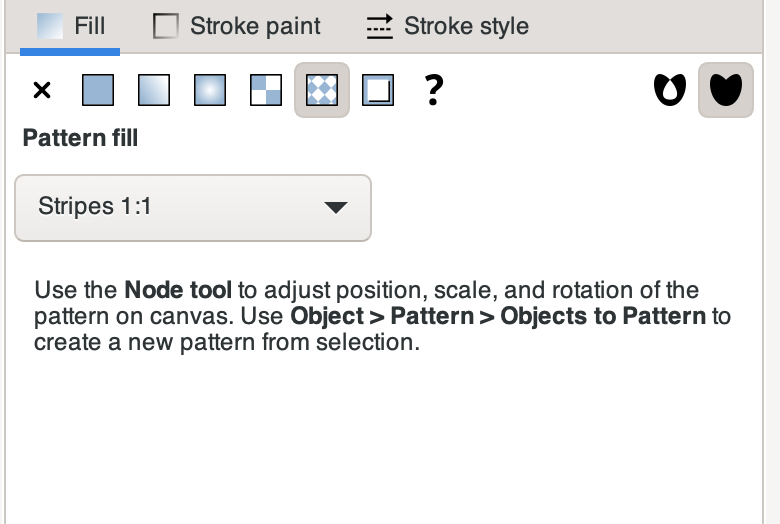Activate the Pattern fill icon
780x524 pixels.
tap(322, 90)
